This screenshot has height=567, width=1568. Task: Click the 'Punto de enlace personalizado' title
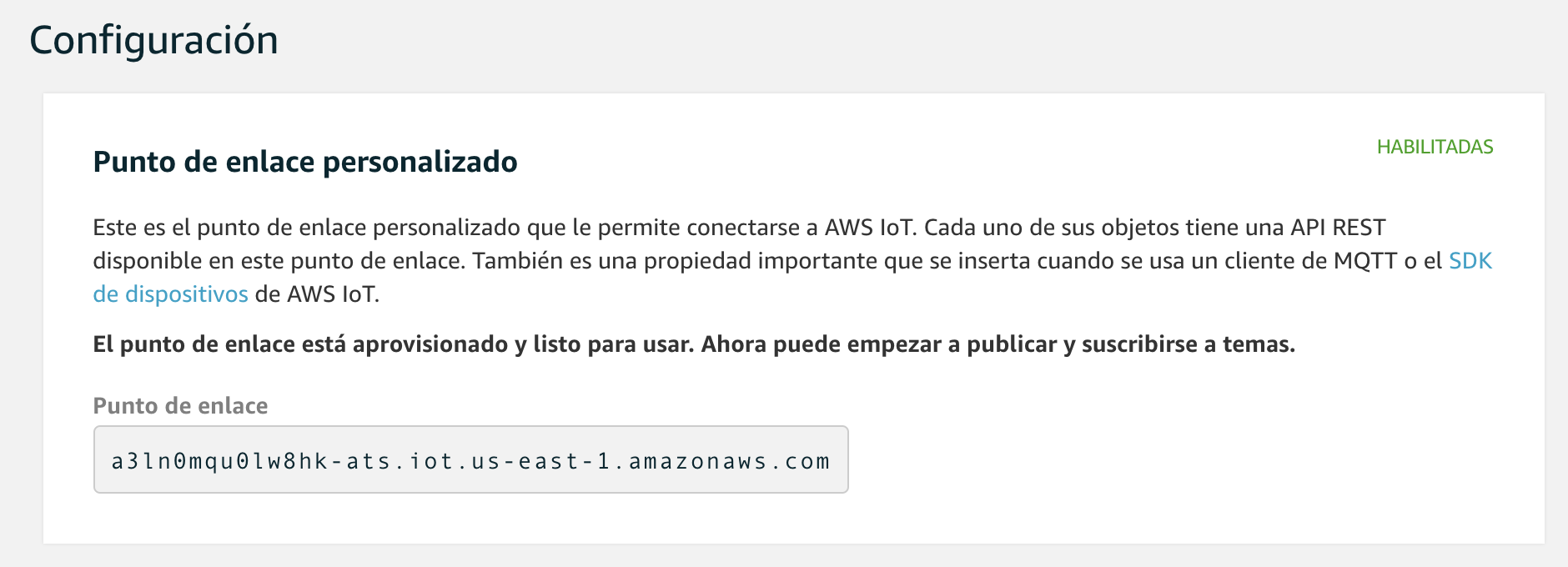point(305,162)
